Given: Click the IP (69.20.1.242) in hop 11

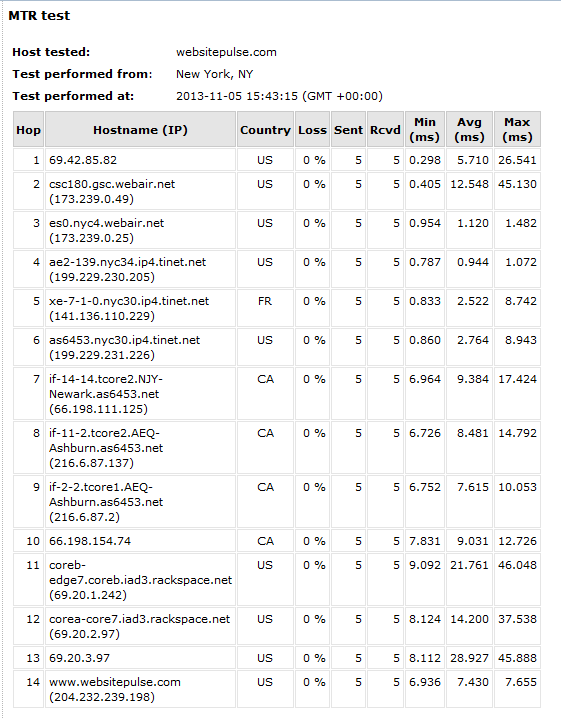Looking at the screenshot, I should click(x=88, y=595).
